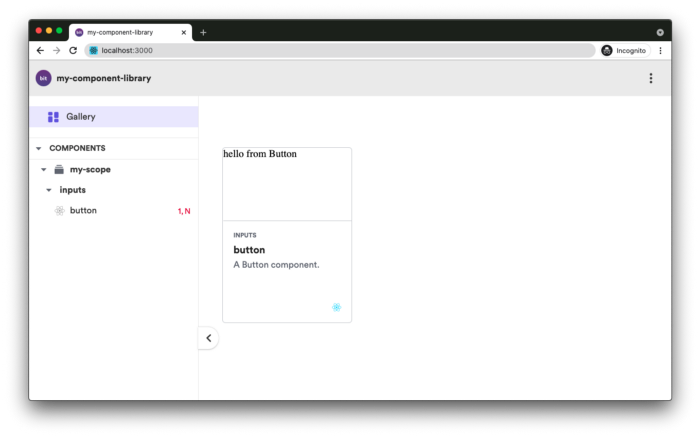Open the three-dot menu in workspace header
The width and height of the screenshot is (700, 438).
651,78
